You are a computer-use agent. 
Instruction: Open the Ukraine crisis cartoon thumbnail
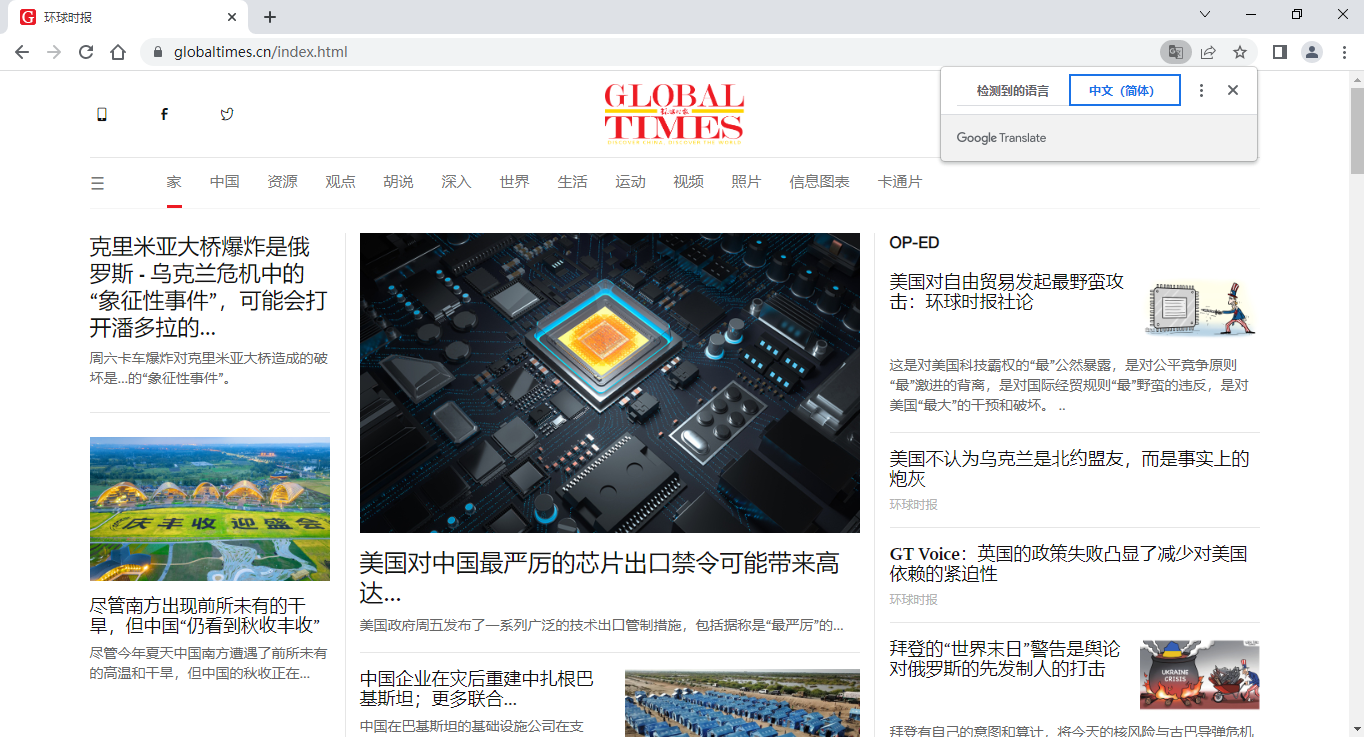pyautogui.click(x=1200, y=675)
